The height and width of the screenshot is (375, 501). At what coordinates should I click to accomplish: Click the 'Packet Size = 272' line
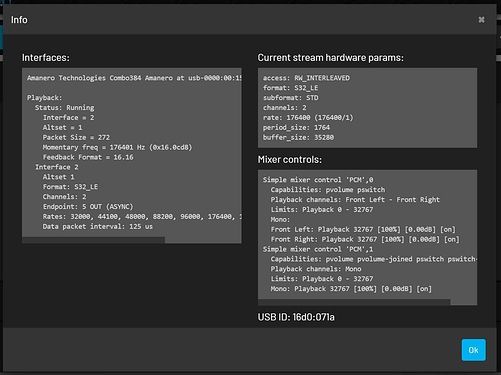coord(76,137)
